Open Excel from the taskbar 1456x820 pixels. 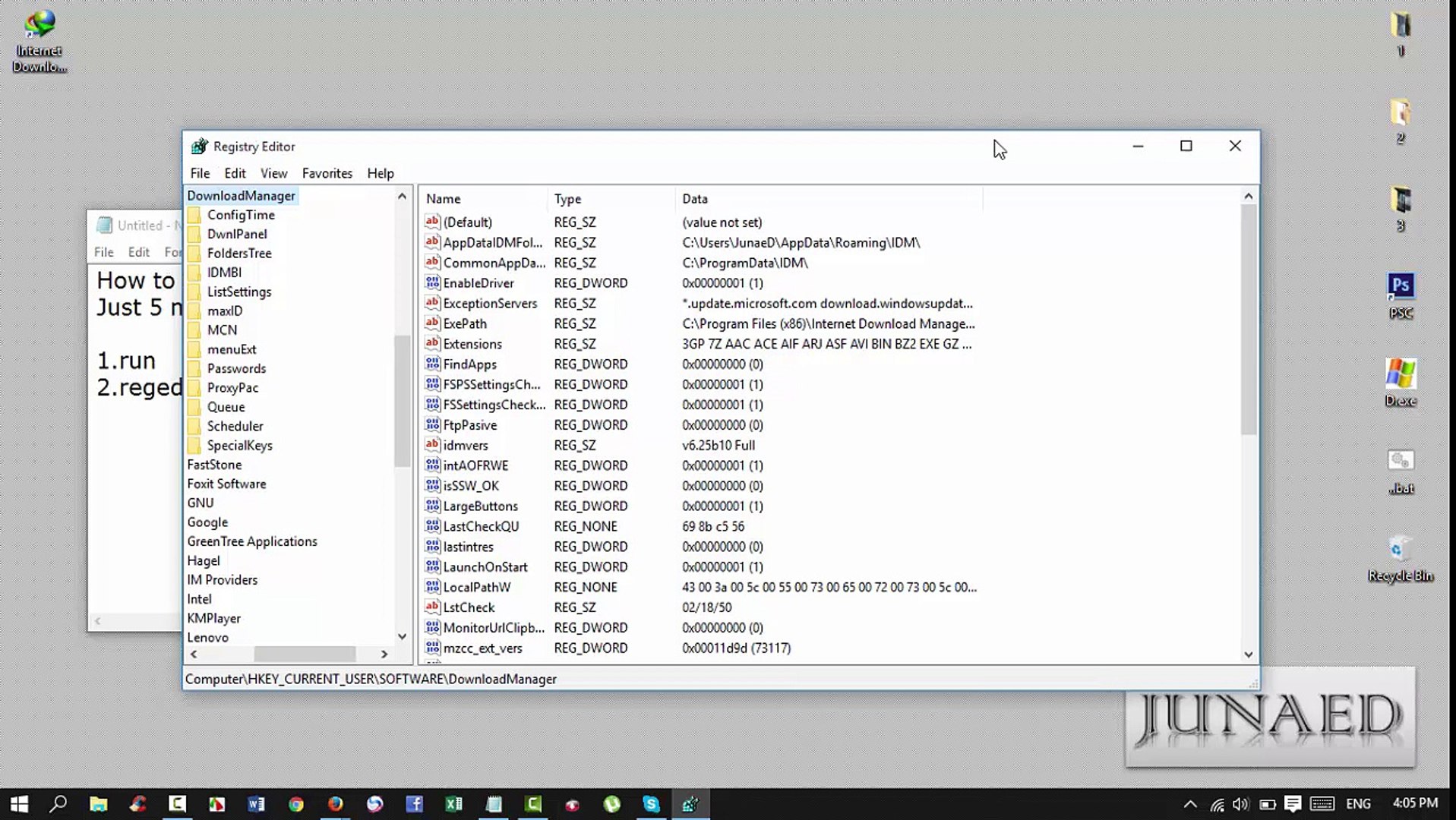point(453,803)
